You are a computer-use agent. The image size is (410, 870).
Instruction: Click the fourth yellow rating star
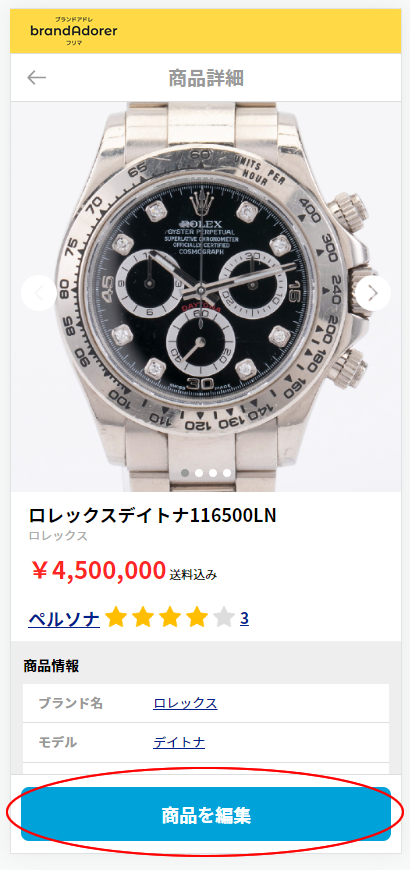(197, 617)
